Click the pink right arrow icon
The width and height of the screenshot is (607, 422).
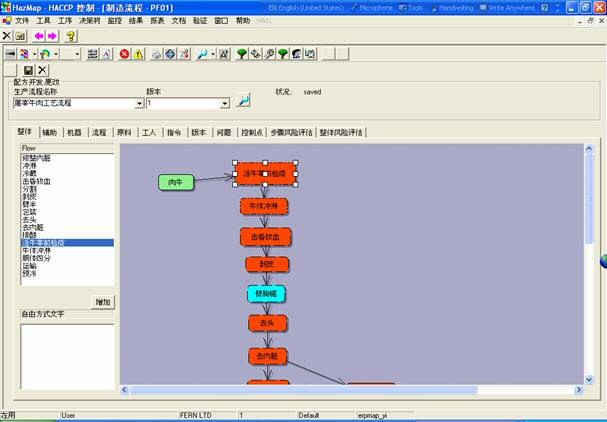53,36
